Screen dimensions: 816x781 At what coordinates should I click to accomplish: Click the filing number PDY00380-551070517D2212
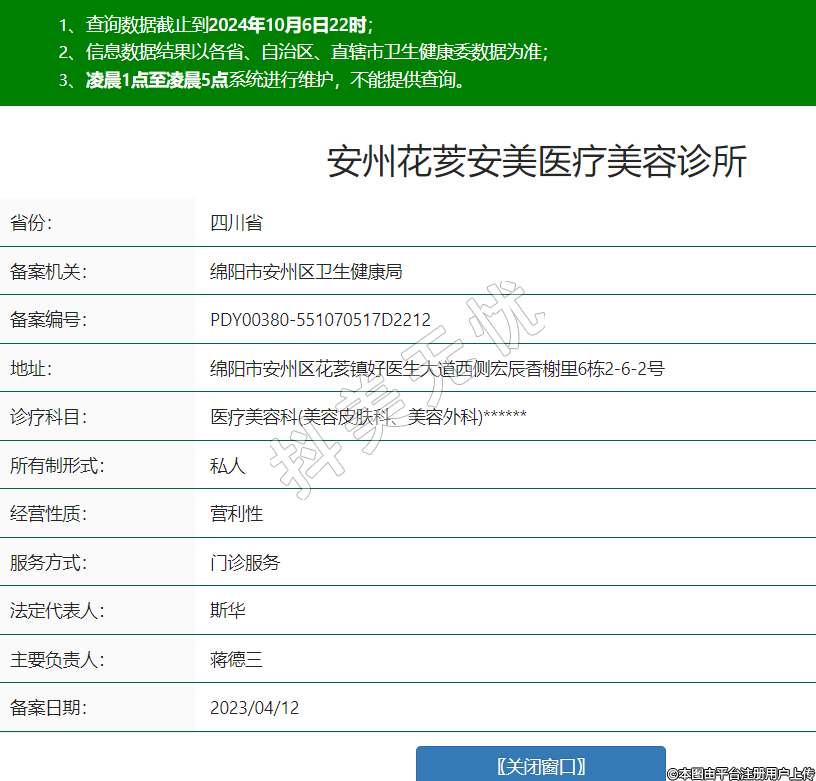(320, 320)
